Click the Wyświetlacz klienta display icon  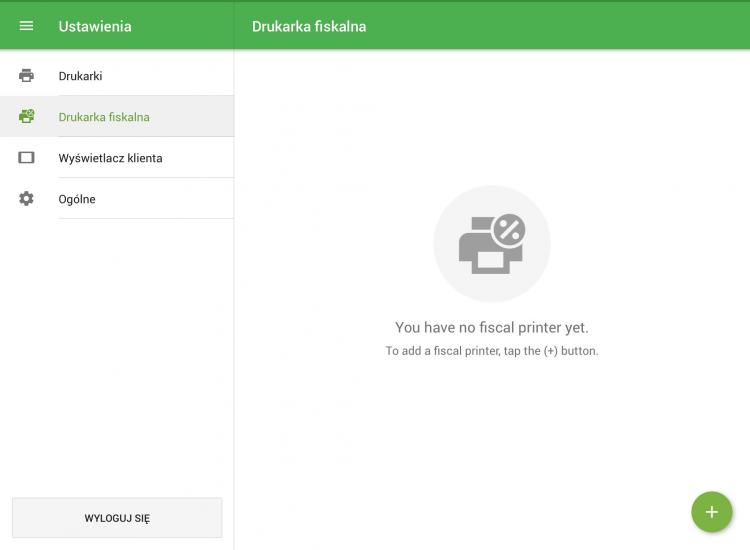tap(26, 158)
